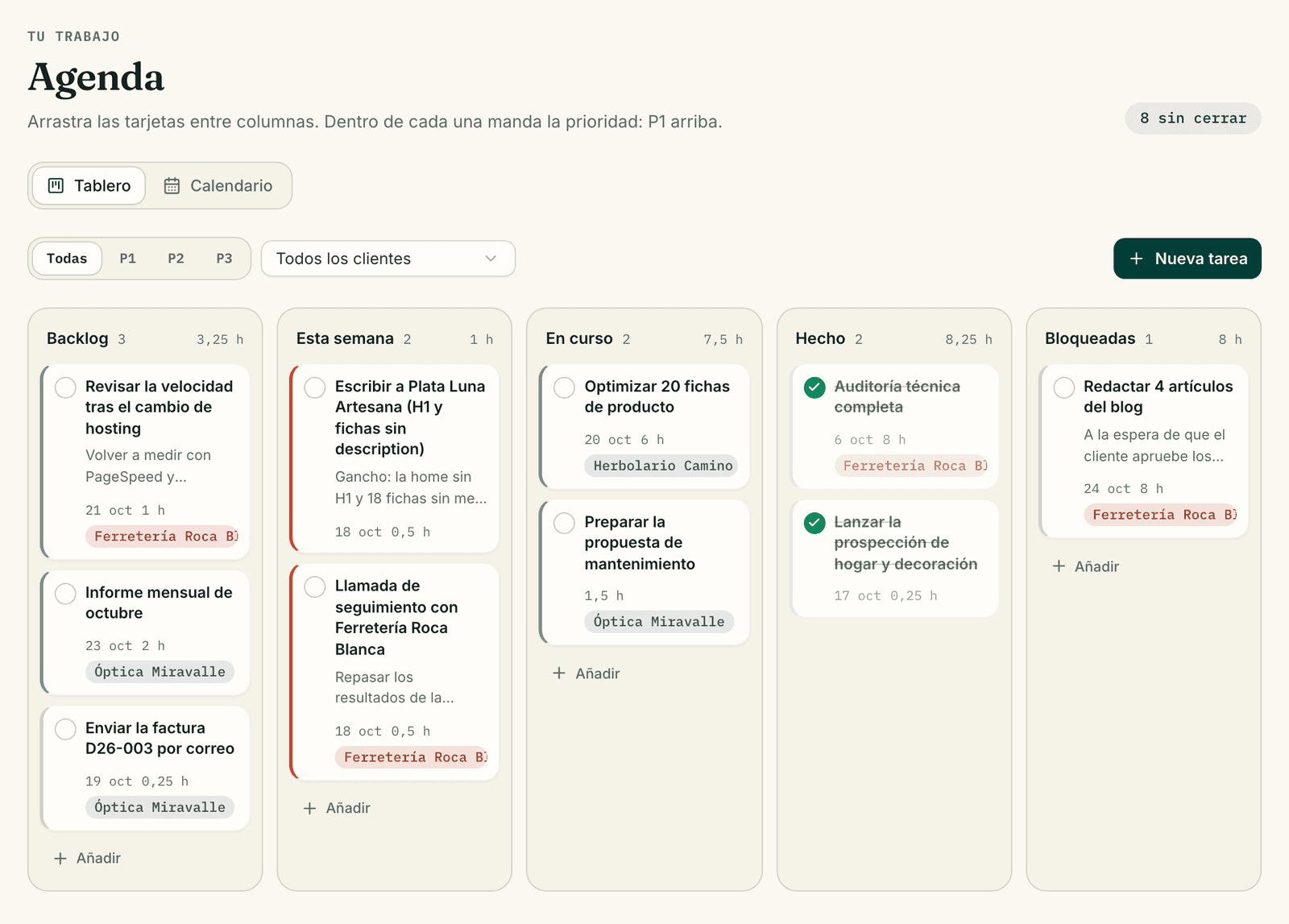Mark 'Revisar la velocidad tras el cambio' done
This screenshot has height=924, width=1289.
click(65, 387)
